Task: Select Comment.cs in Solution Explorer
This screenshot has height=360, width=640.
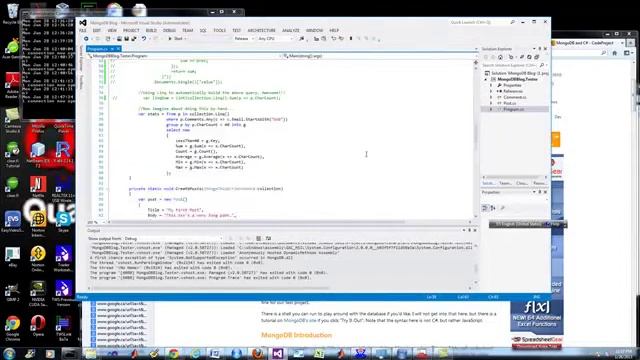Action: [x=515, y=98]
